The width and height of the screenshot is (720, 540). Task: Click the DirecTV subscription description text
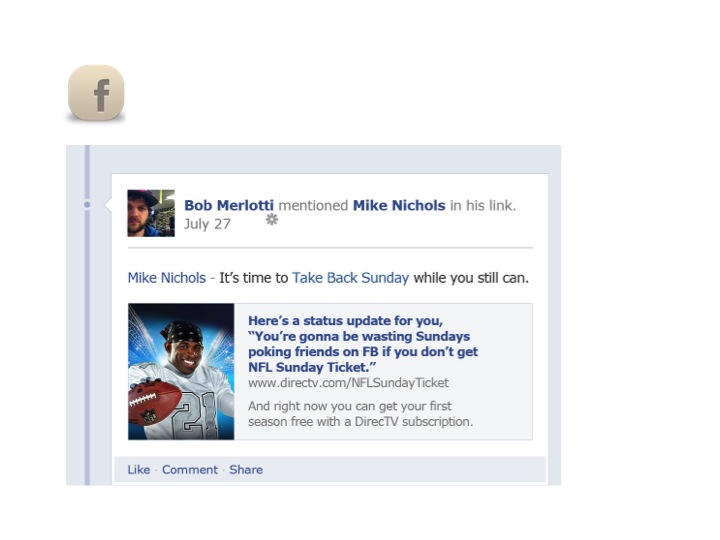tap(360, 414)
